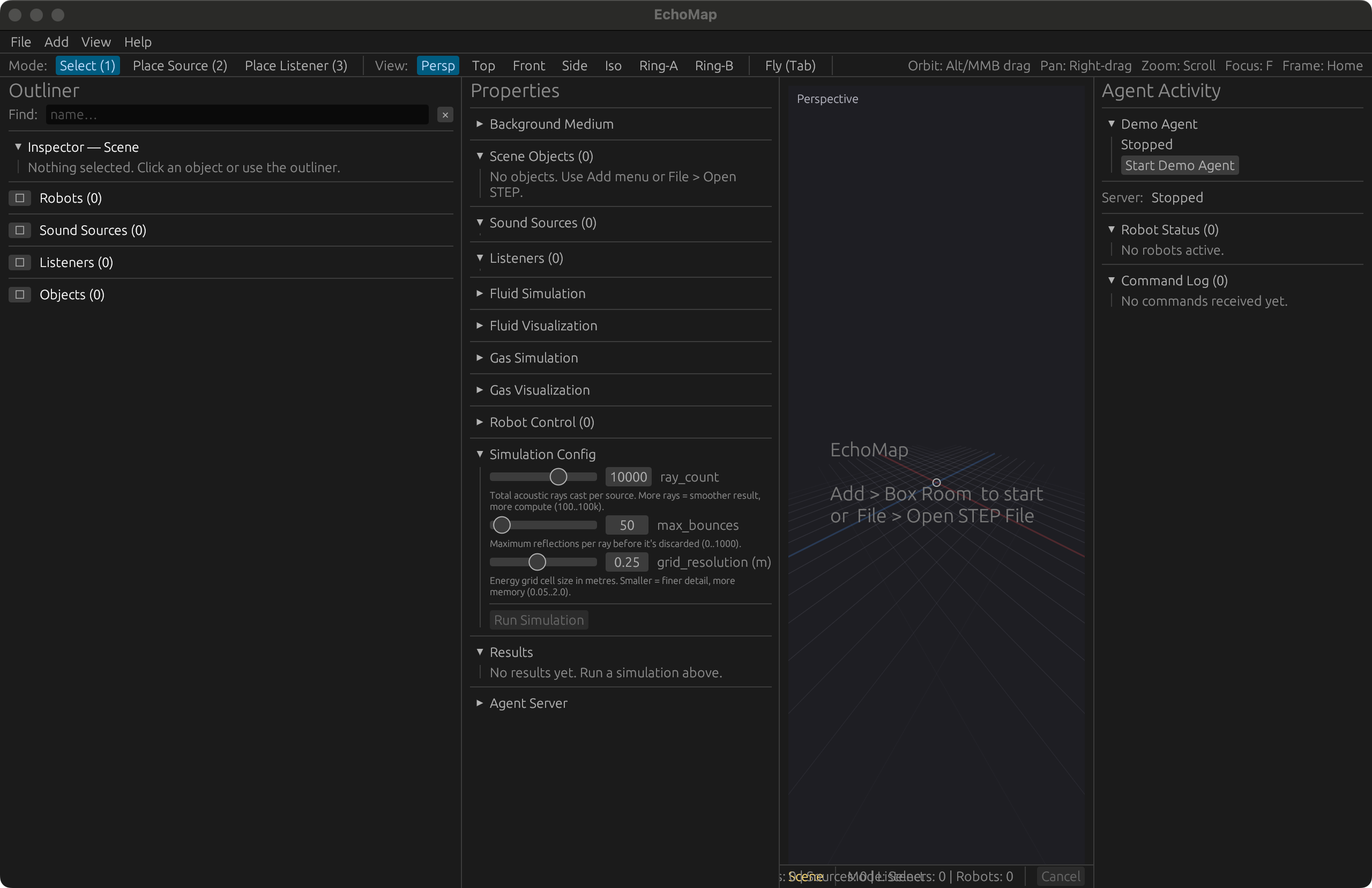The height and width of the screenshot is (888, 1372).
Task: Collapse the Command Log (0) section
Action: [1112, 280]
